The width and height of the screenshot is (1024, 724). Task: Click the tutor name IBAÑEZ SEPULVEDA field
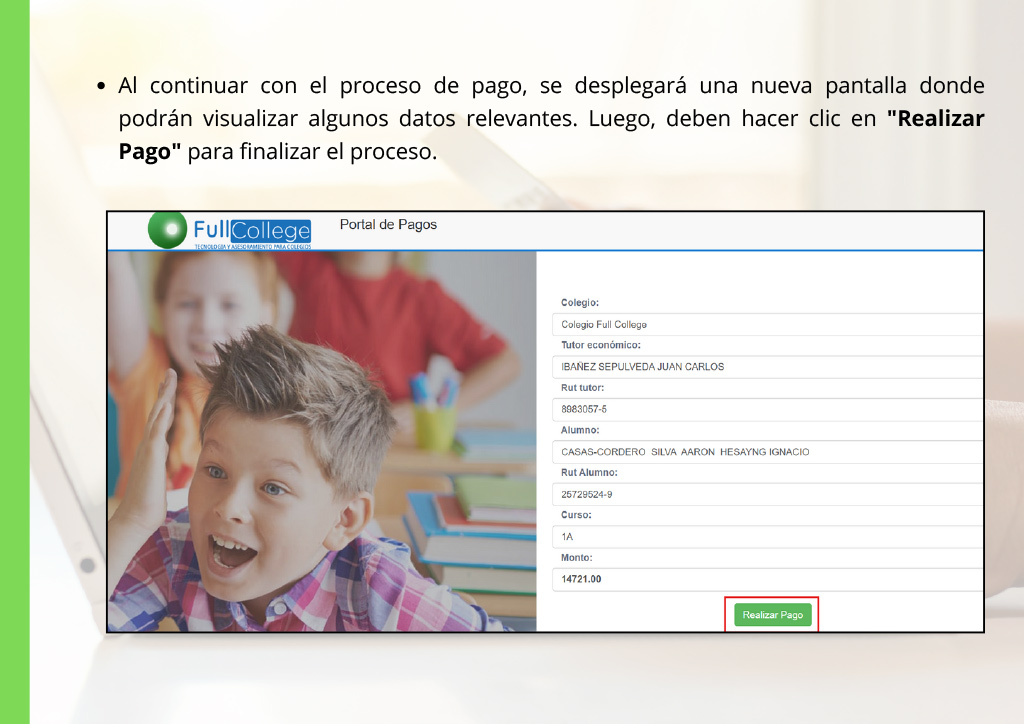(x=767, y=367)
